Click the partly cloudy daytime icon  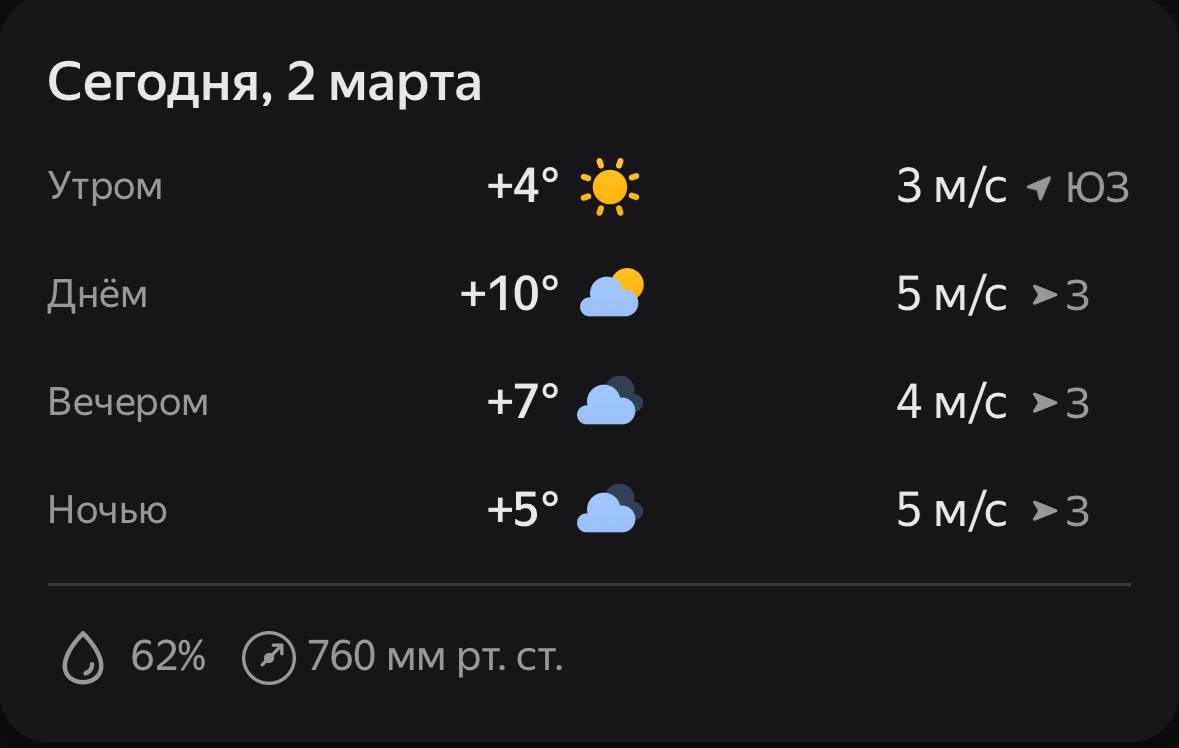click(611, 293)
